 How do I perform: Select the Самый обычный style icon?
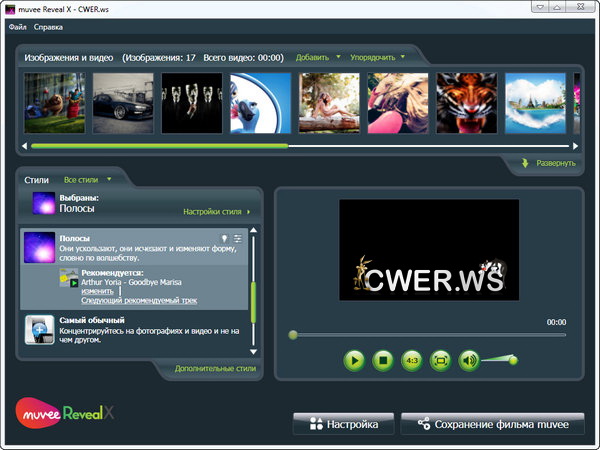(39, 331)
